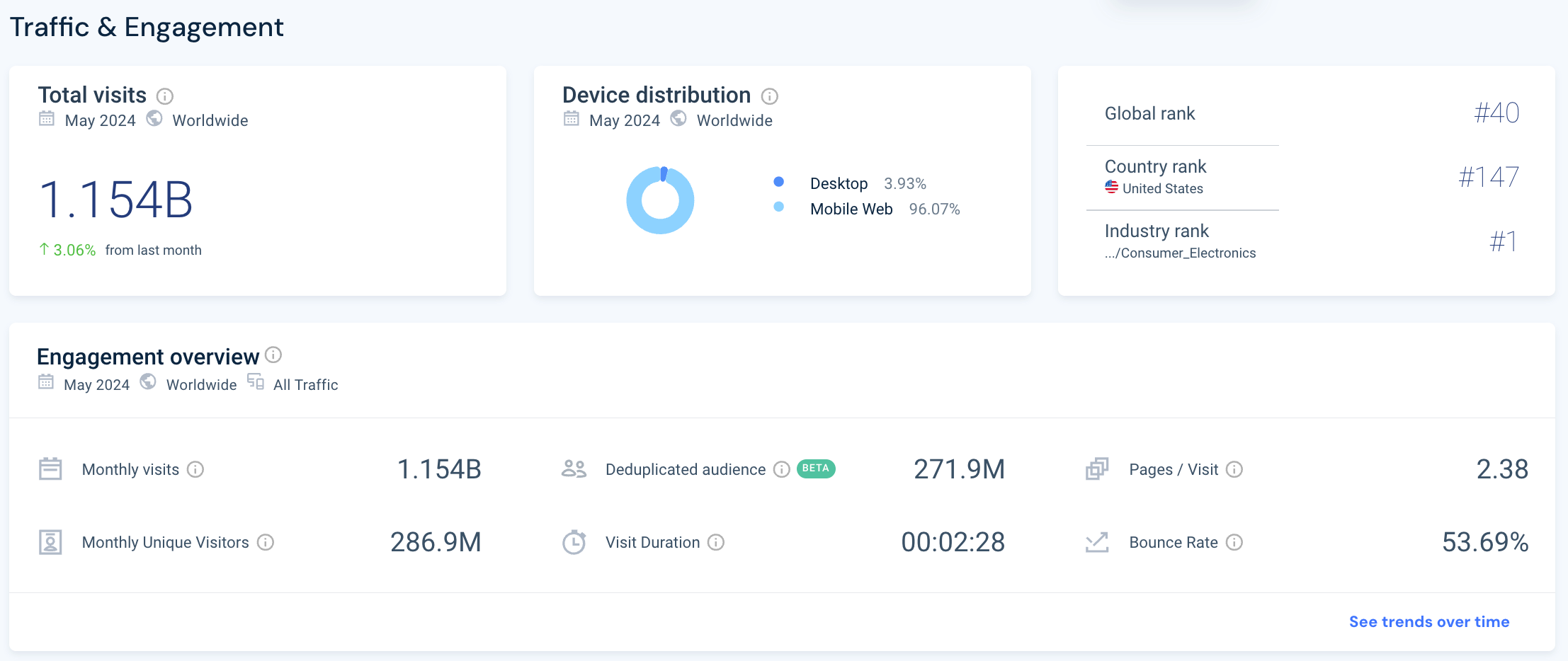The height and width of the screenshot is (661, 1568).
Task: Open the Engagement overview info tooltip
Action: 274,357
